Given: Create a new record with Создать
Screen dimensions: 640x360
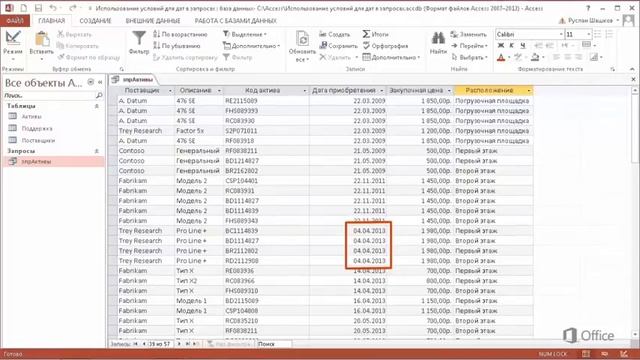Looking at the screenshot, I should point(334,34).
